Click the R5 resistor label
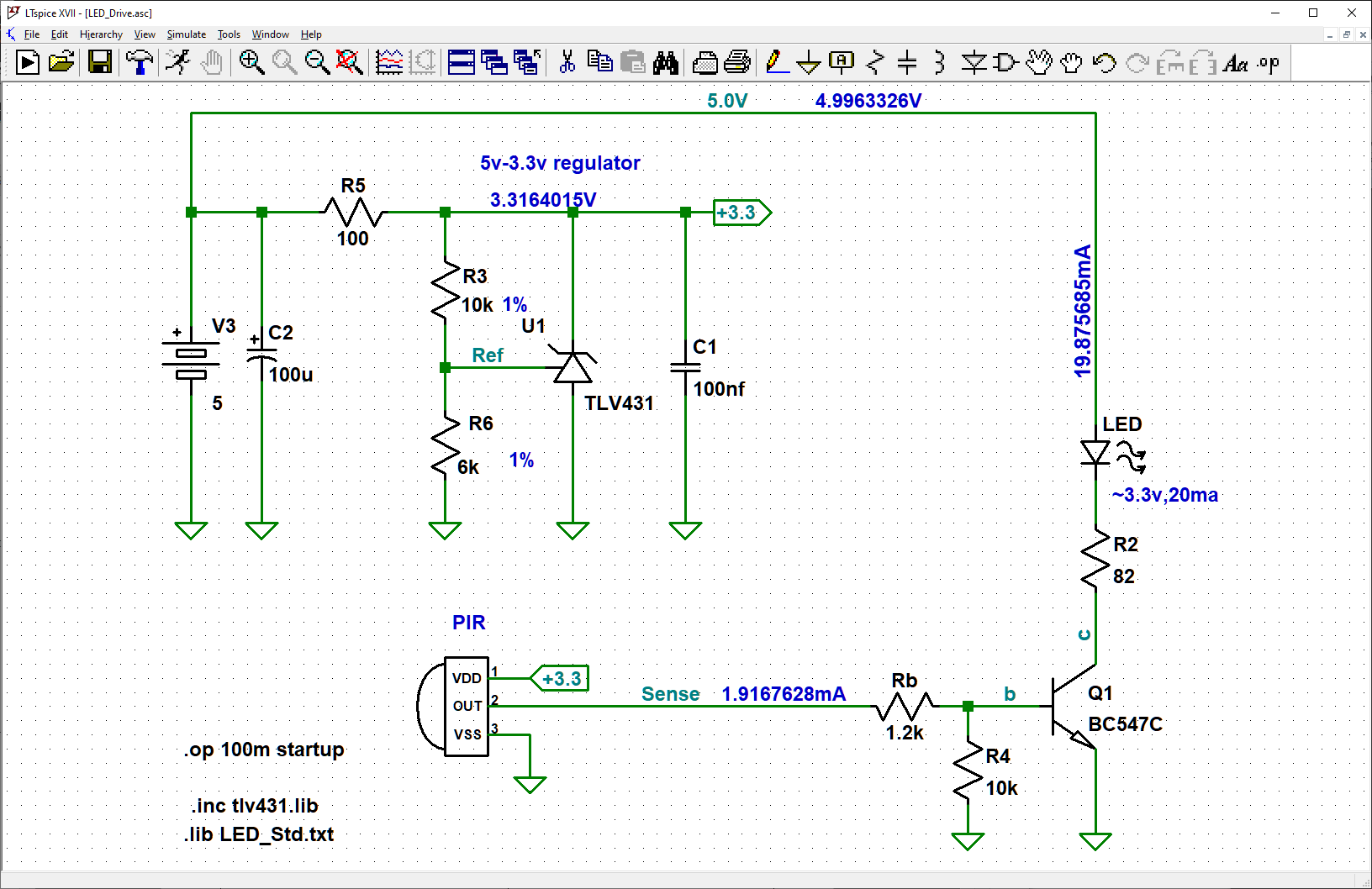The width and height of the screenshot is (1372, 889). click(353, 186)
